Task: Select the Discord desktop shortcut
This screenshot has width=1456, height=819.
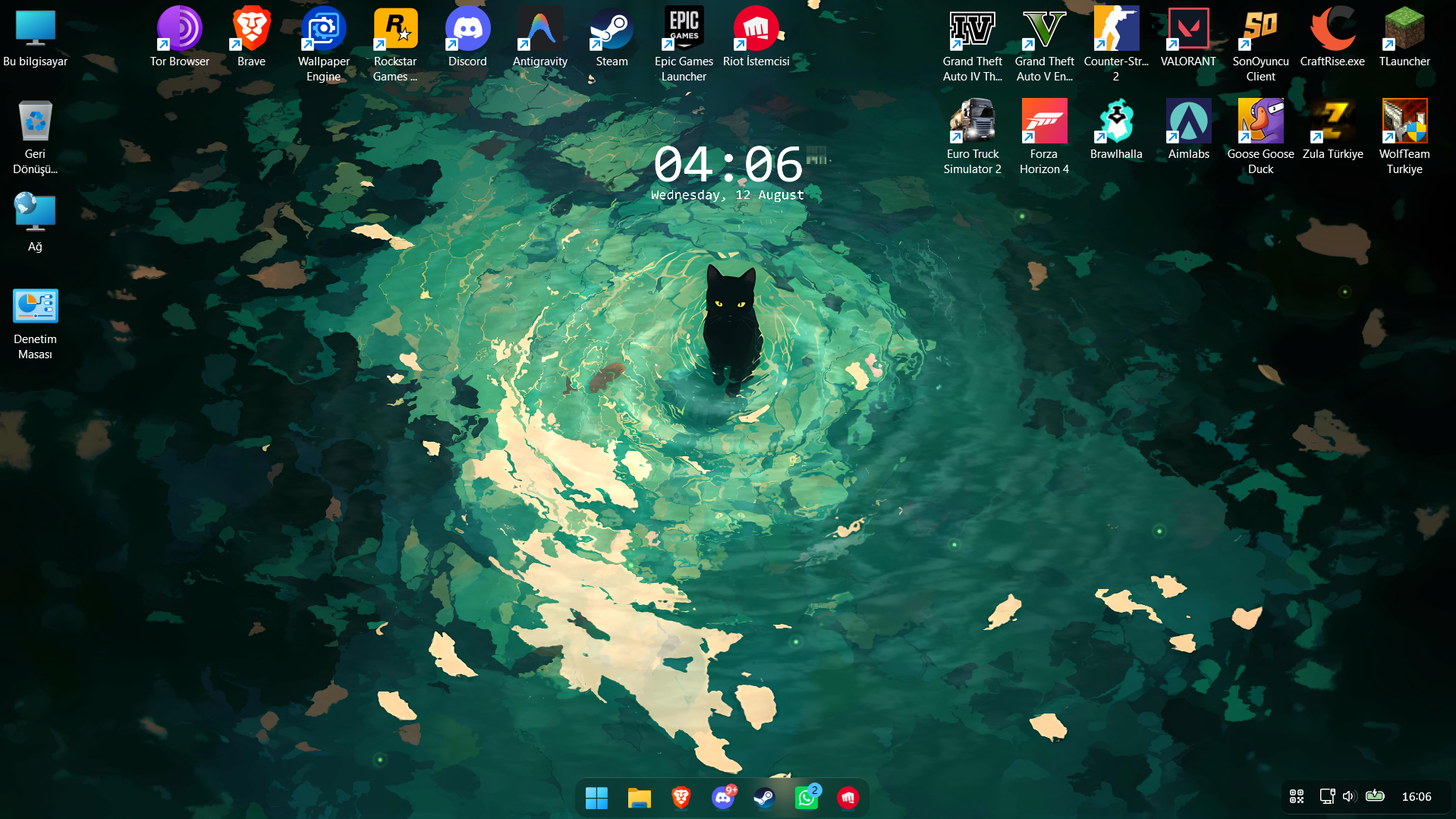Action: [x=467, y=38]
